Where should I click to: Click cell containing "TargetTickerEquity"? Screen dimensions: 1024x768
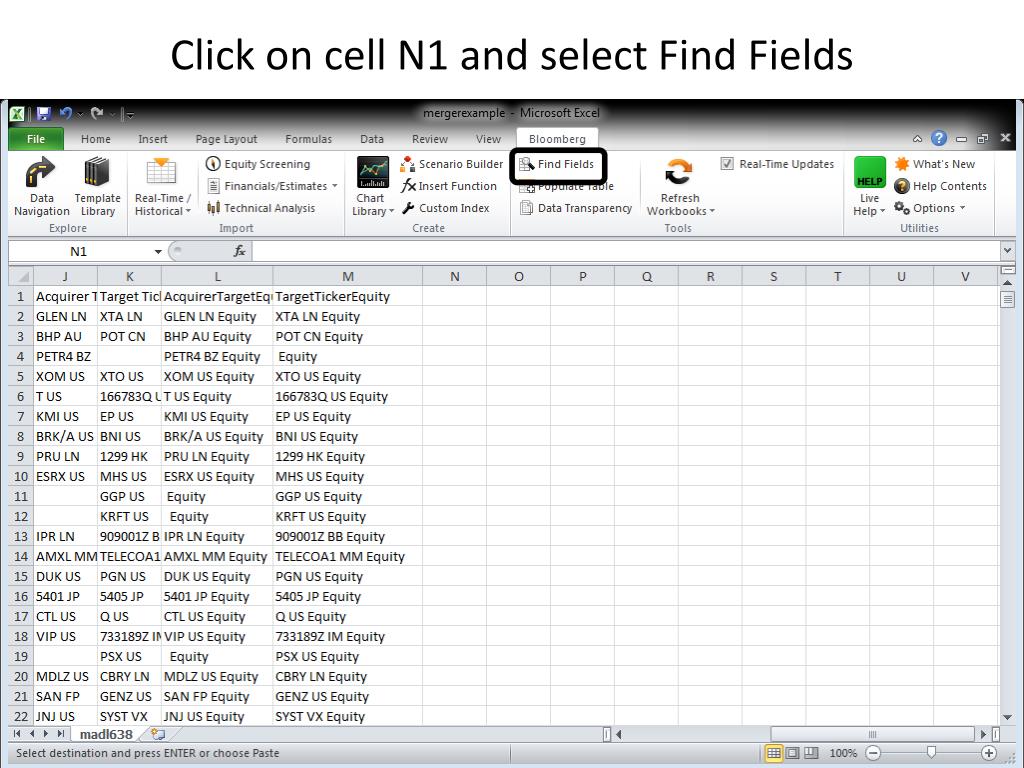click(x=347, y=296)
